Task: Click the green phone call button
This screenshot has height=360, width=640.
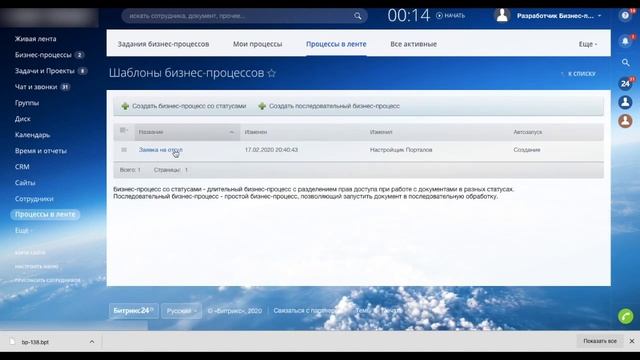Action: 625,316
